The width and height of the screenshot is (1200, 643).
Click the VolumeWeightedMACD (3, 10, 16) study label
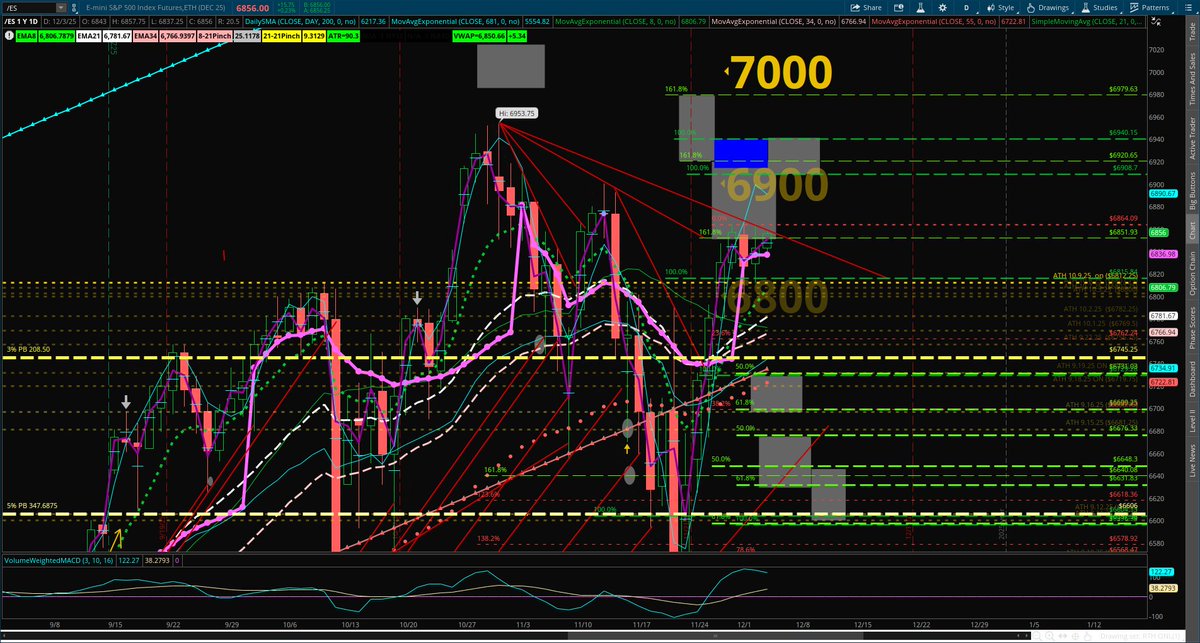tap(58, 561)
